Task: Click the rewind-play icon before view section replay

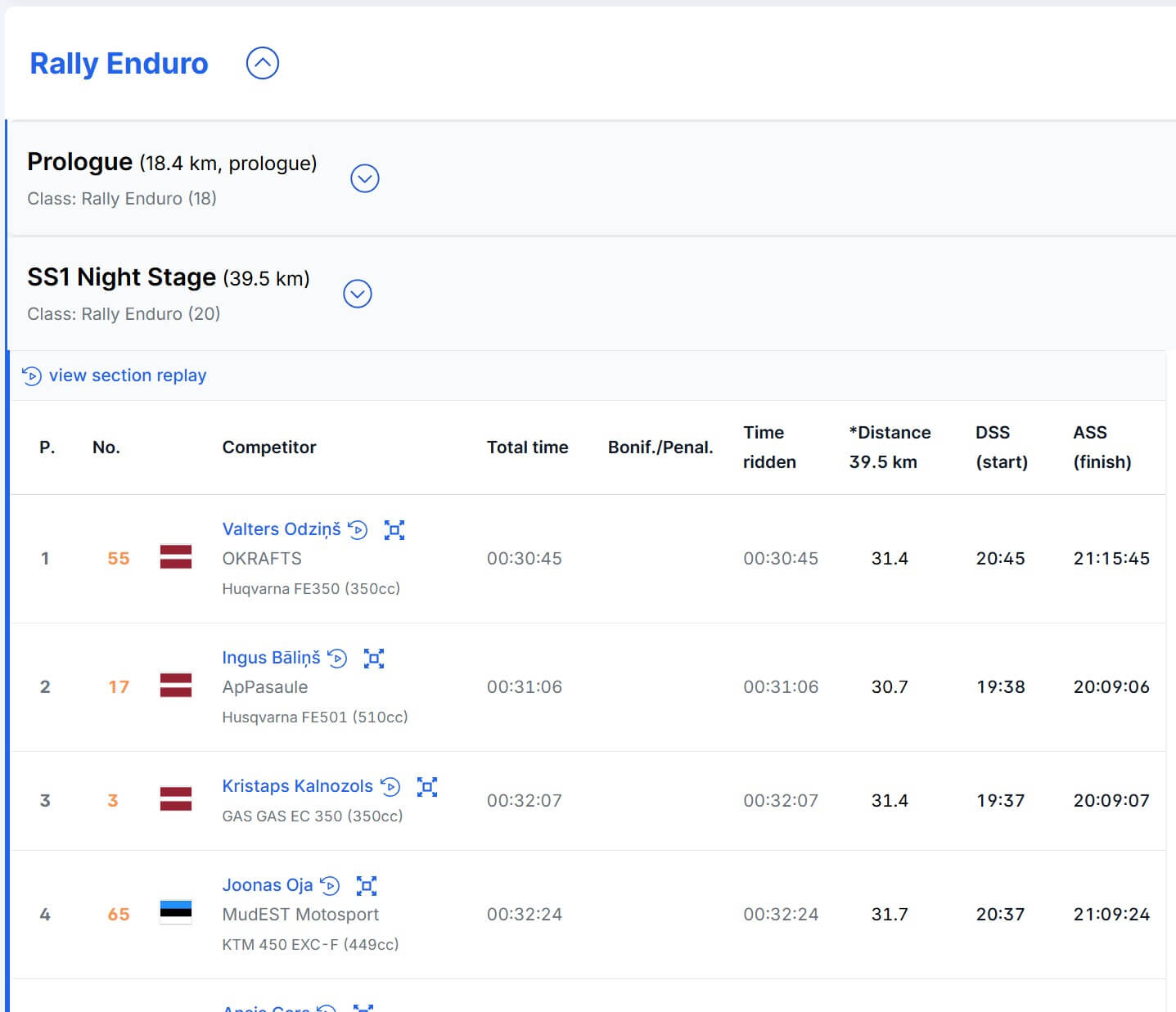Action: pyautogui.click(x=32, y=376)
